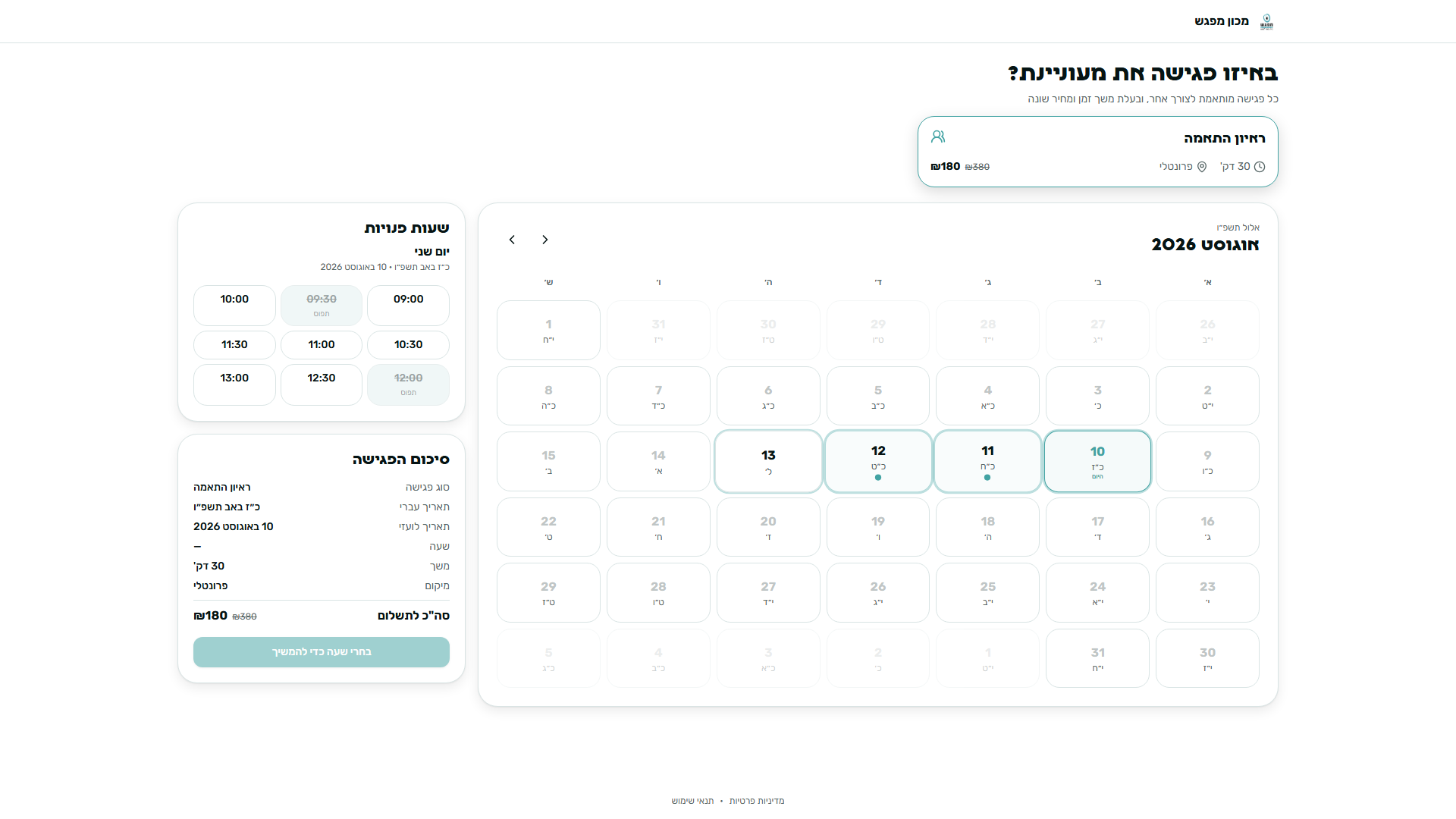Go to the previous month with the right chevron

coord(545,240)
